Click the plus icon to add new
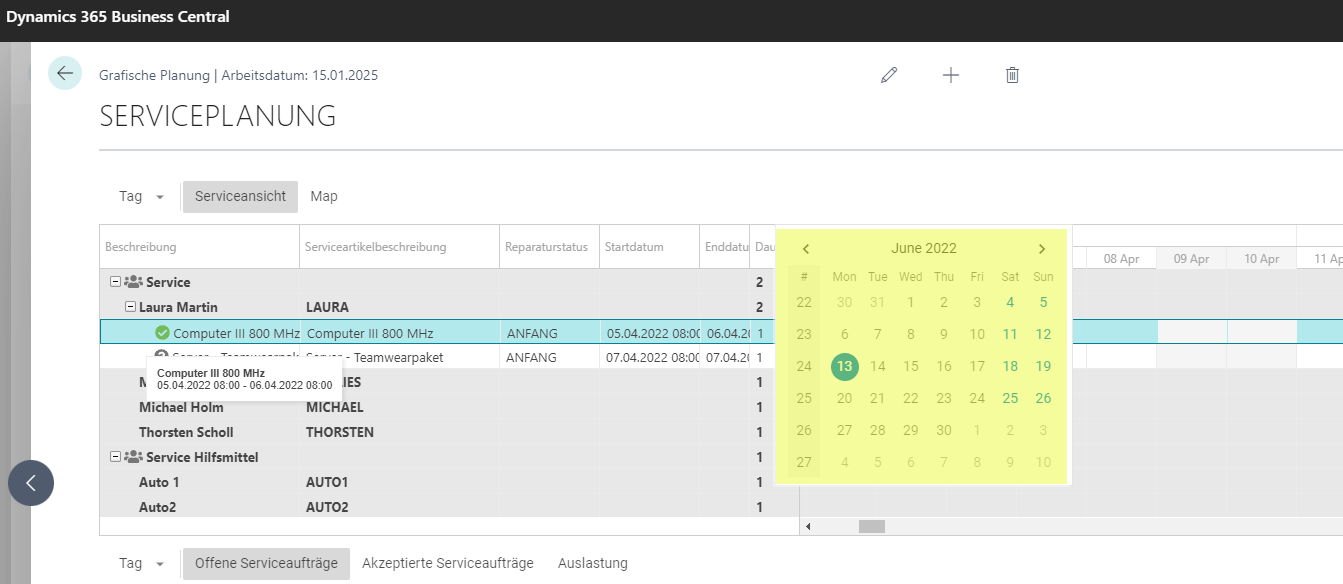The image size is (1343, 584). point(951,75)
